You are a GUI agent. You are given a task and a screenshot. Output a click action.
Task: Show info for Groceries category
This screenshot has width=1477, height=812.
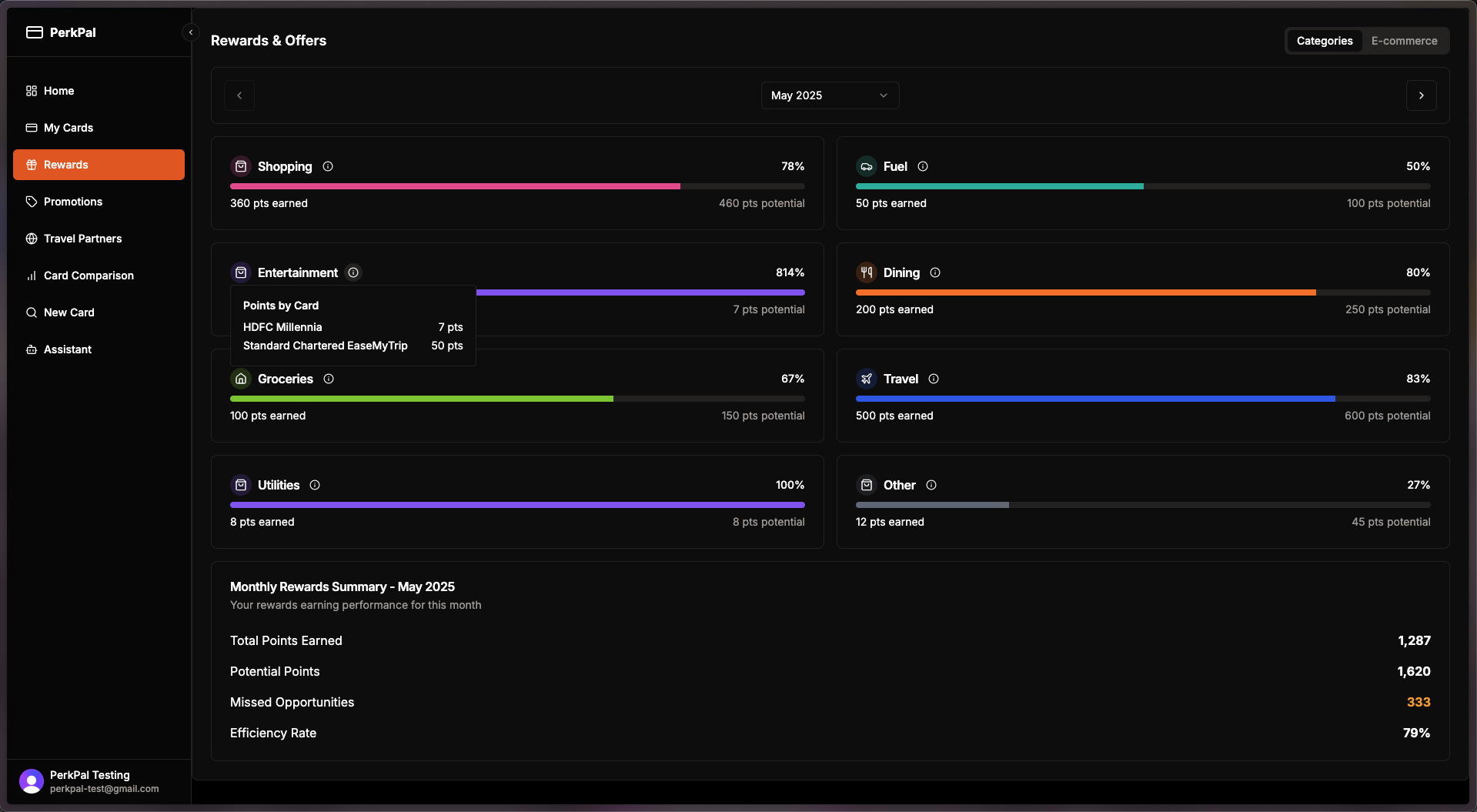(329, 379)
